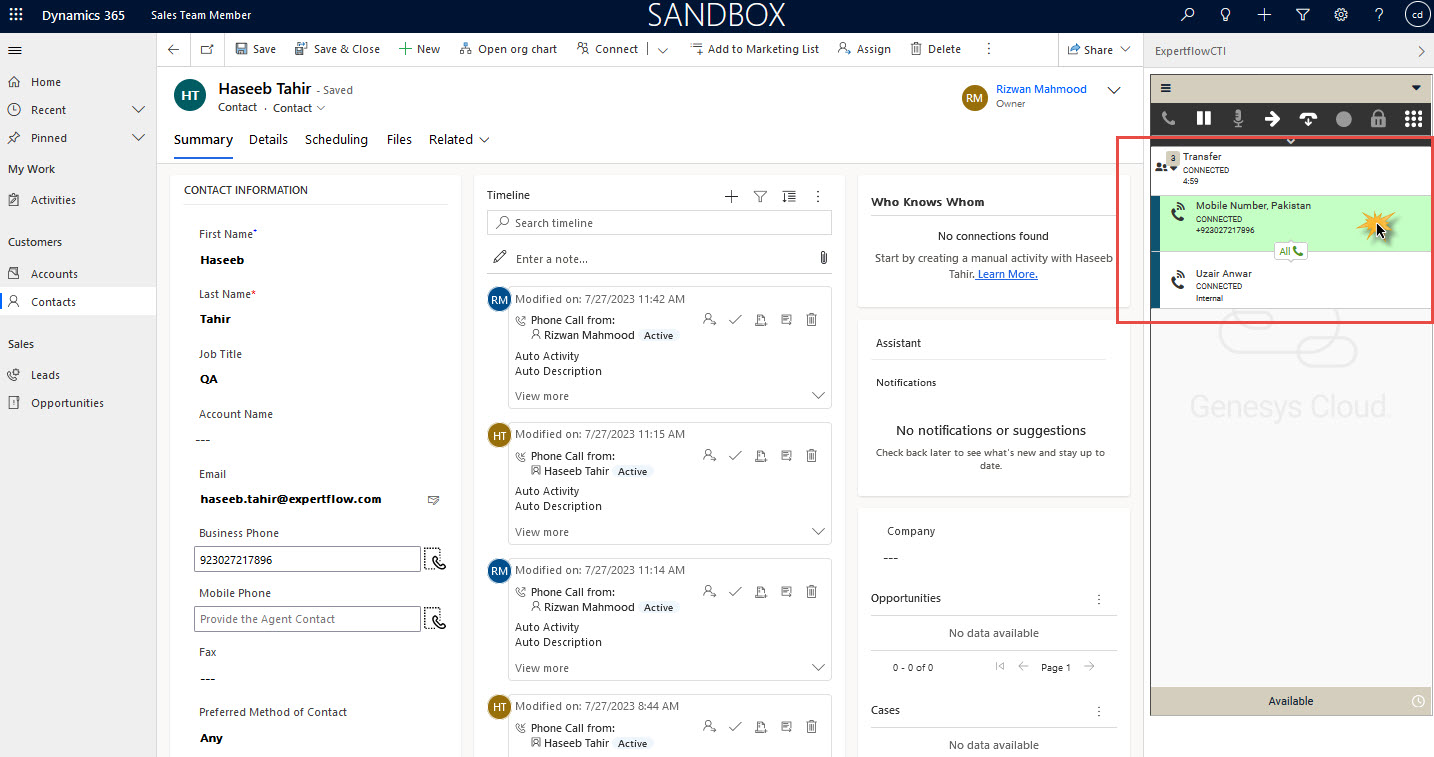This screenshot has height=757, width=1434.
Task: Mute the microphone in the CTI toolbar
Action: pos(1238,119)
